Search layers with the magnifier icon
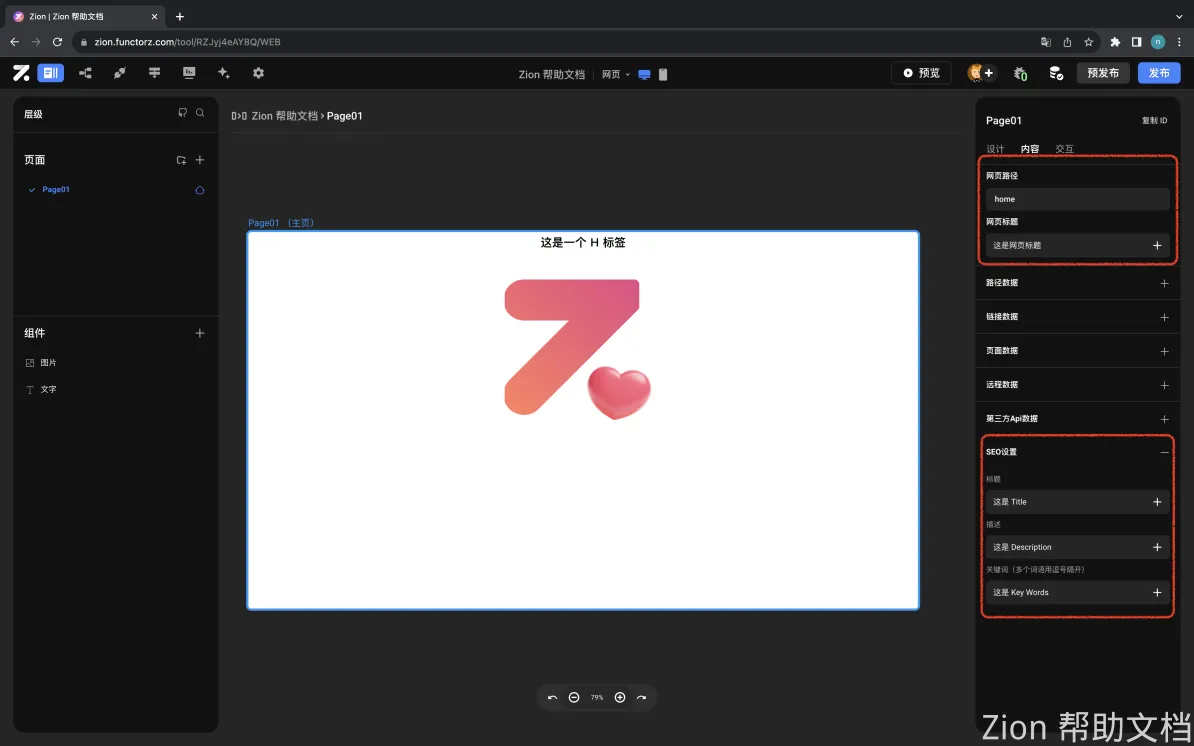1194x746 pixels. (200, 113)
